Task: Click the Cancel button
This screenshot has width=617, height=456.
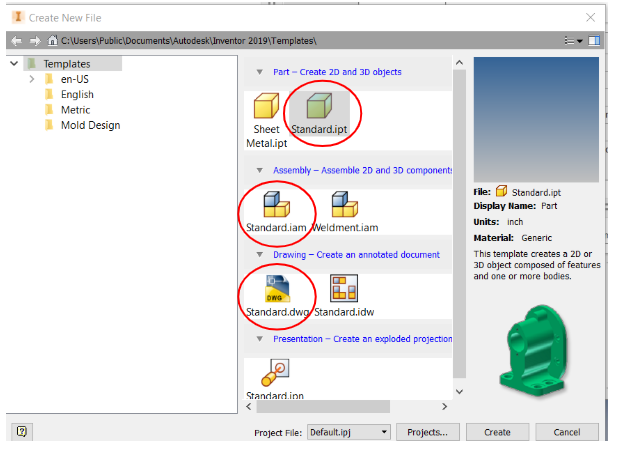Action: pos(567,432)
